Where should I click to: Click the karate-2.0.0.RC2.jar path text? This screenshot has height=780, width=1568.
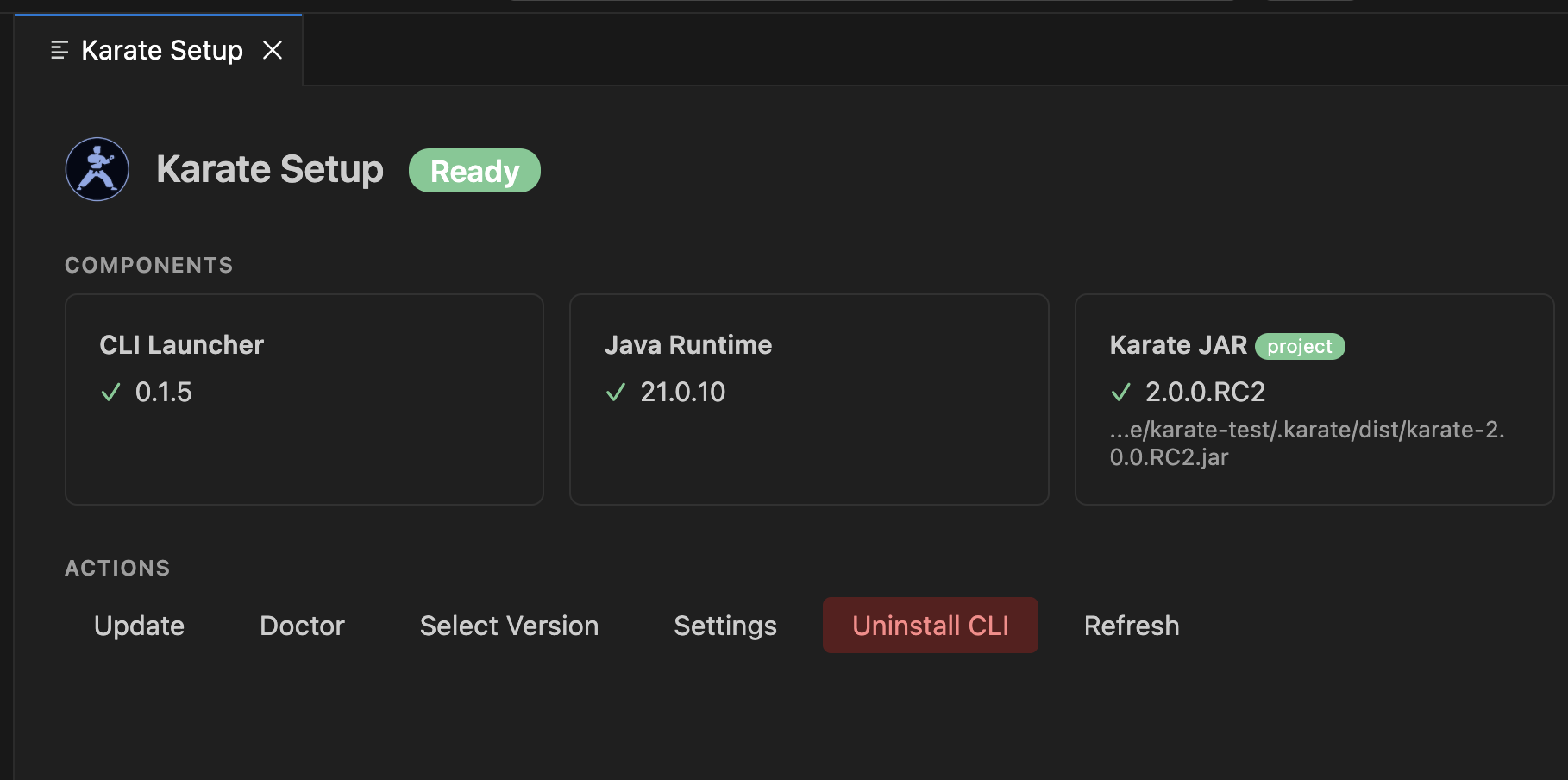[1308, 443]
